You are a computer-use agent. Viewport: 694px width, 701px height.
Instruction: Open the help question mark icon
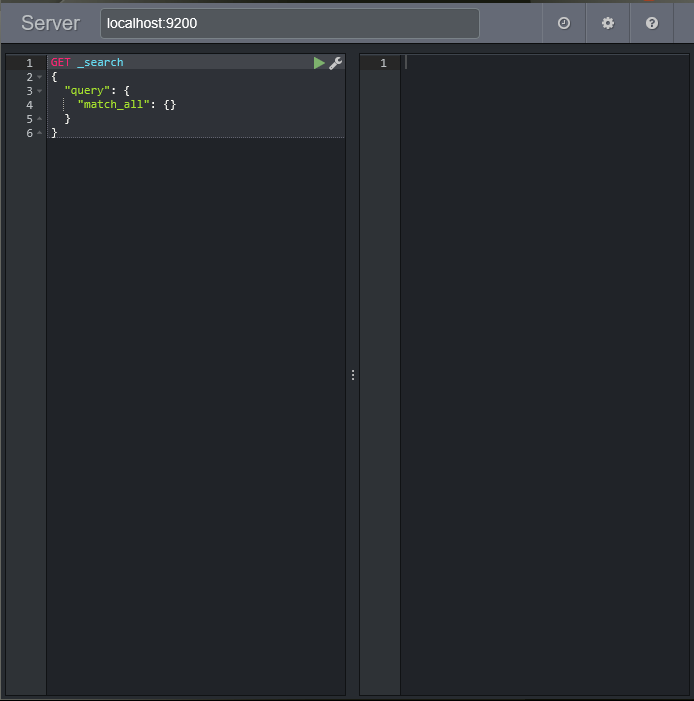pos(652,23)
